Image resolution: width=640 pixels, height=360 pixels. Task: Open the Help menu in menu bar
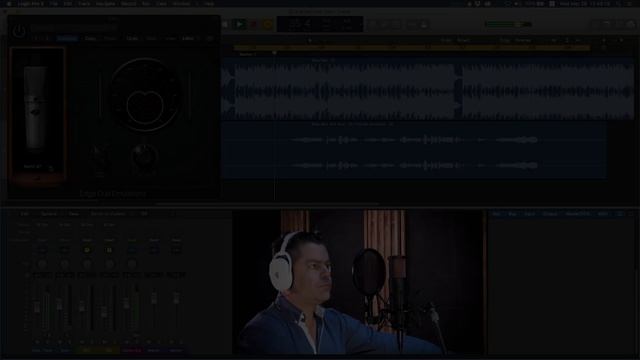pos(209,4)
